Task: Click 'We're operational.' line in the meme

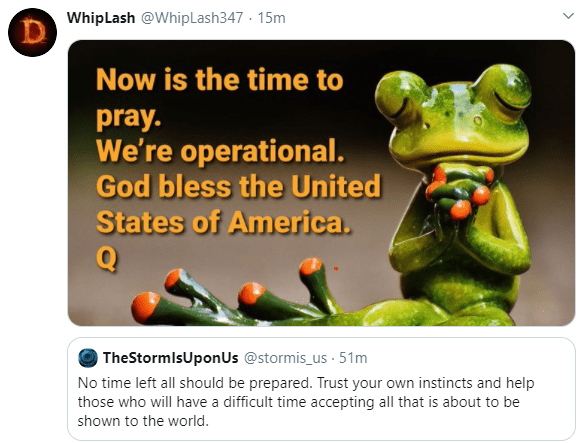Action: point(220,151)
